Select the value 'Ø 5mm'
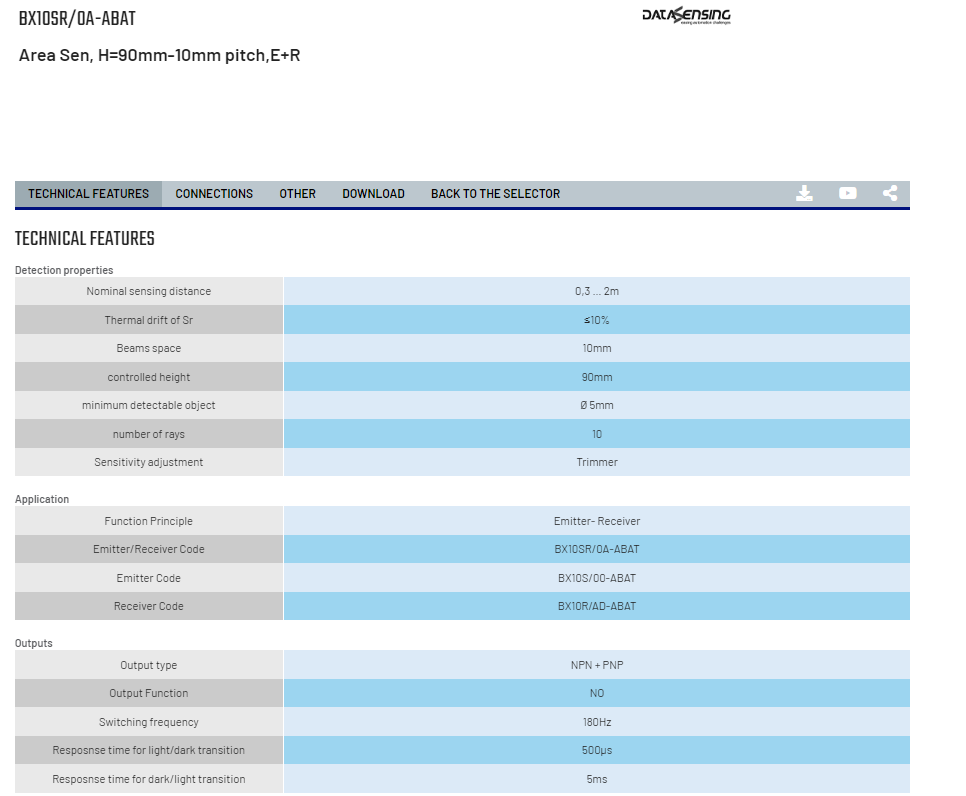This screenshot has width=966, height=796. coord(597,405)
